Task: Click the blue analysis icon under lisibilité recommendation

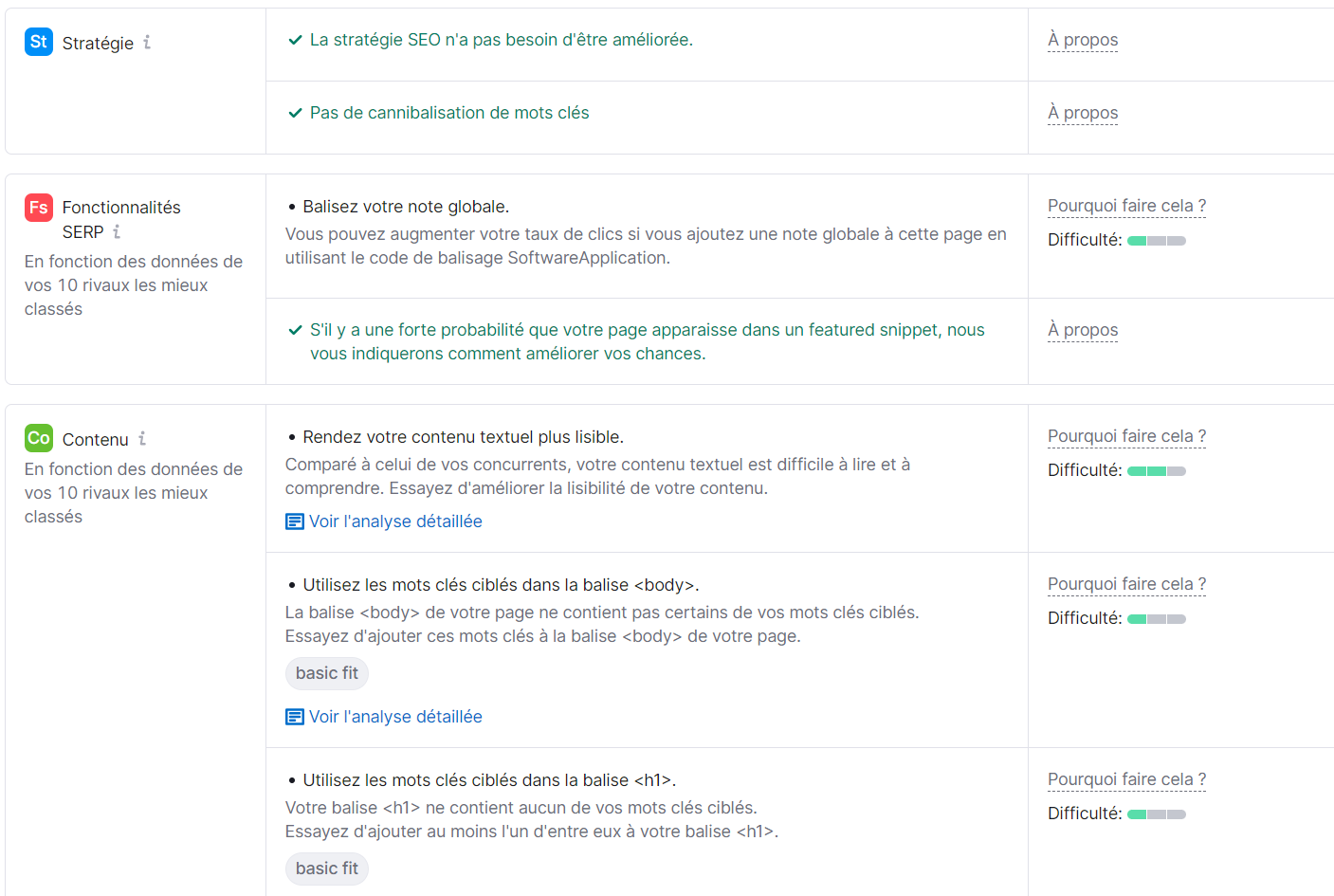Action: (294, 521)
